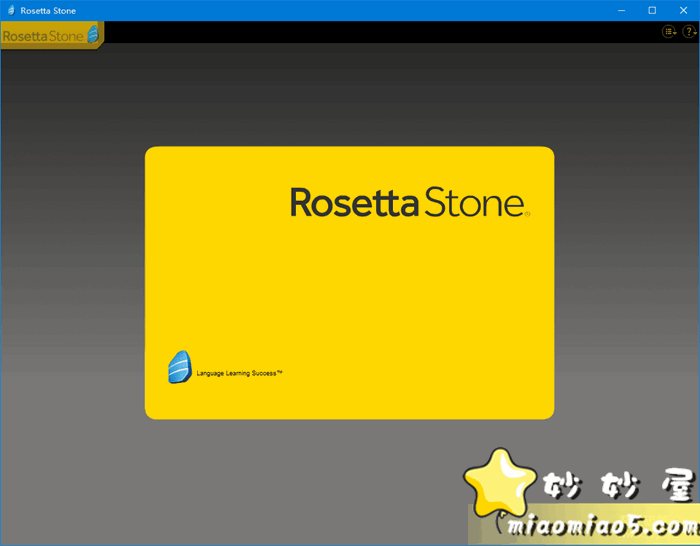Viewport: 700px width, 546px height.
Task: Minimize the Rosetta Stone window
Action: point(620,10)
